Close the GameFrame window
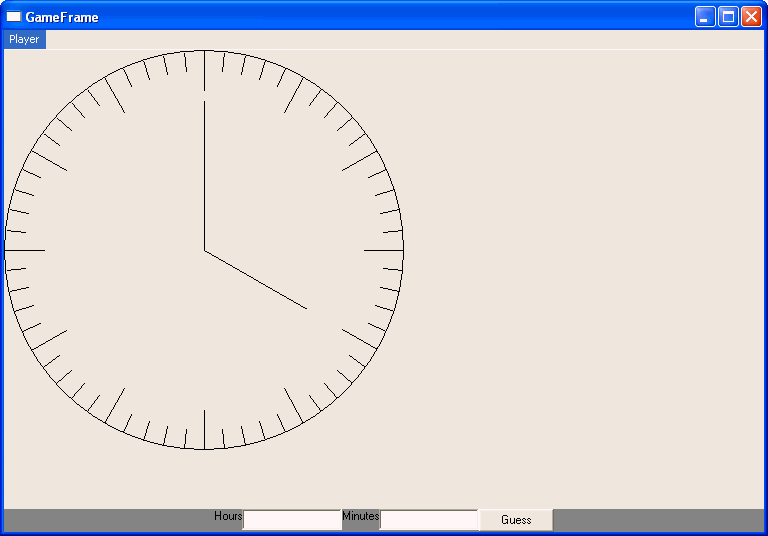 (x=751, y=17)
